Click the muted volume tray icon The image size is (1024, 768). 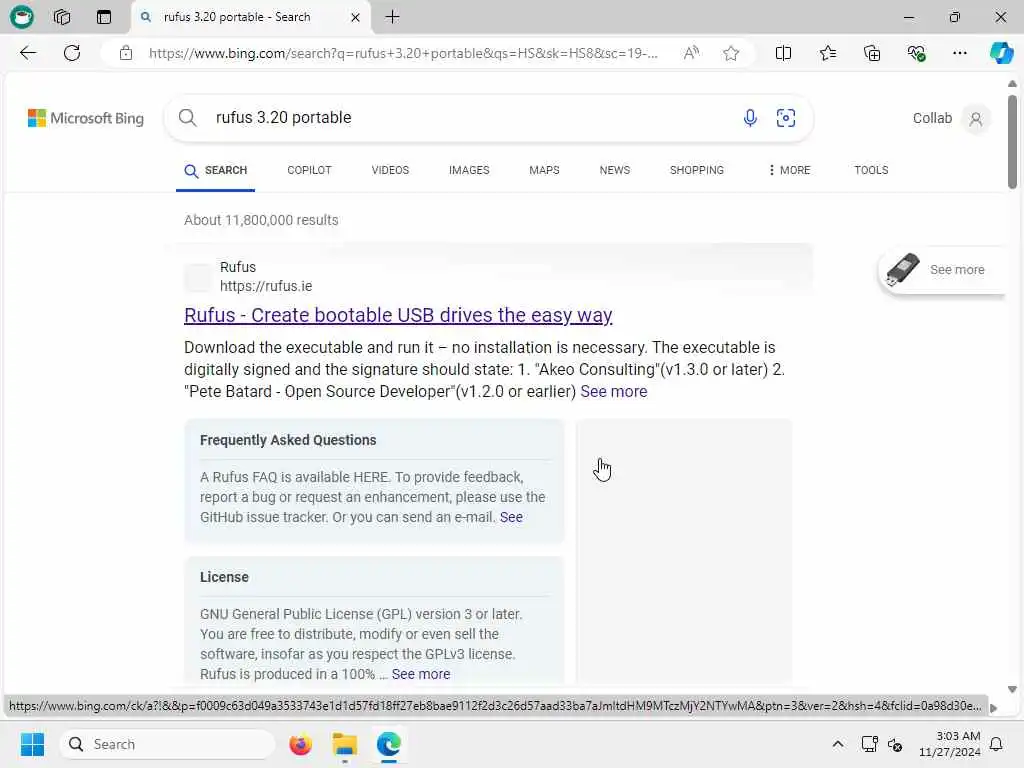tap(895, 744)
